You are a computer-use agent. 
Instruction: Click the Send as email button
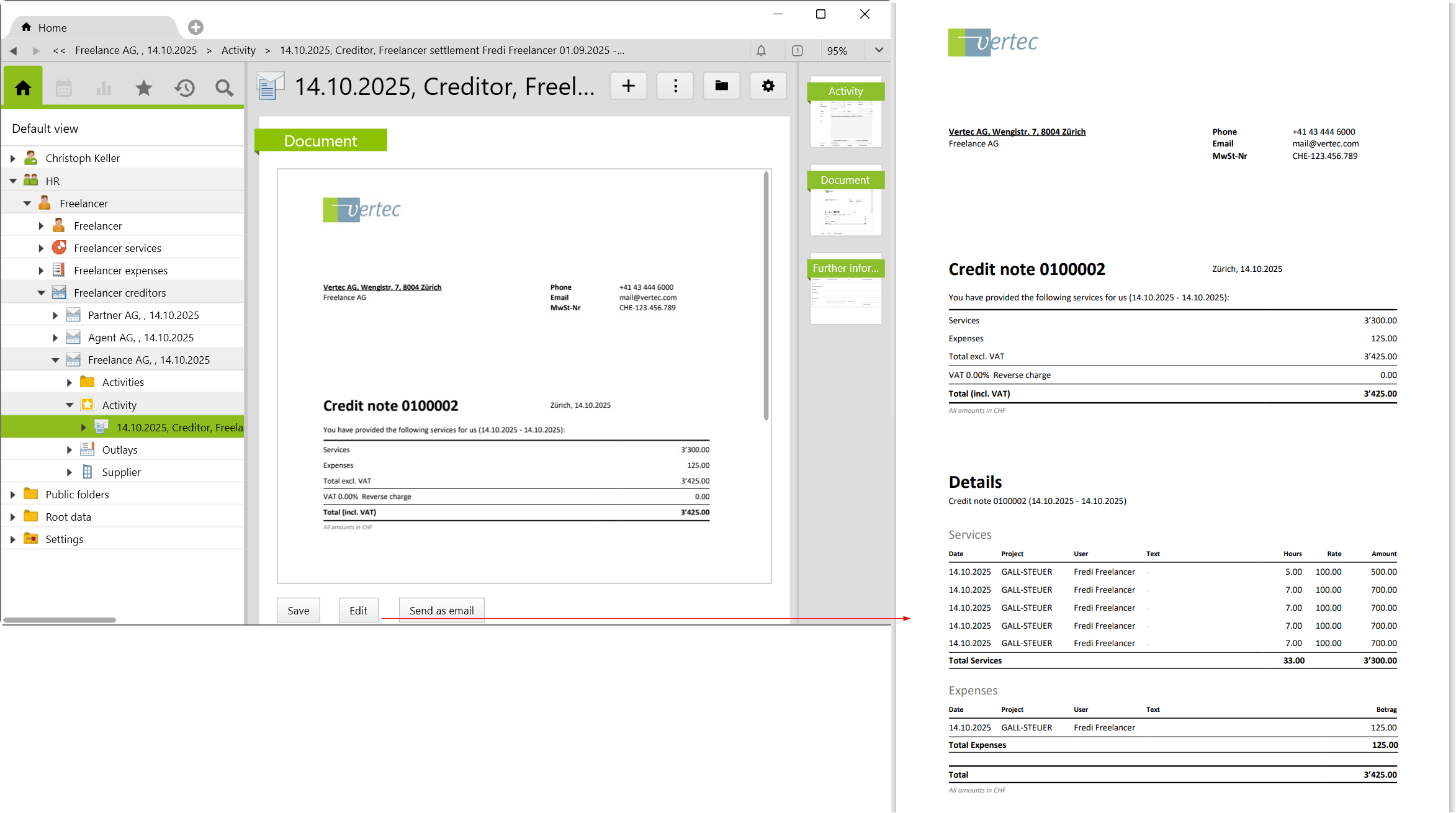pyautogui.click(x=441, y=610)
